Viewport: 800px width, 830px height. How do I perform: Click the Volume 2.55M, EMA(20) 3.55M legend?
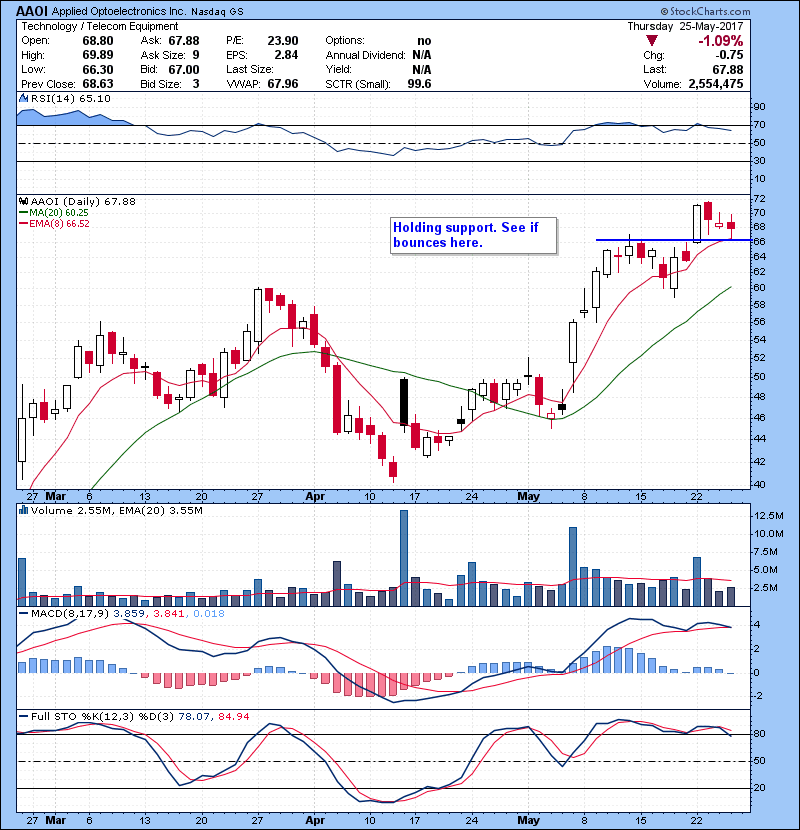coord(116,510)
